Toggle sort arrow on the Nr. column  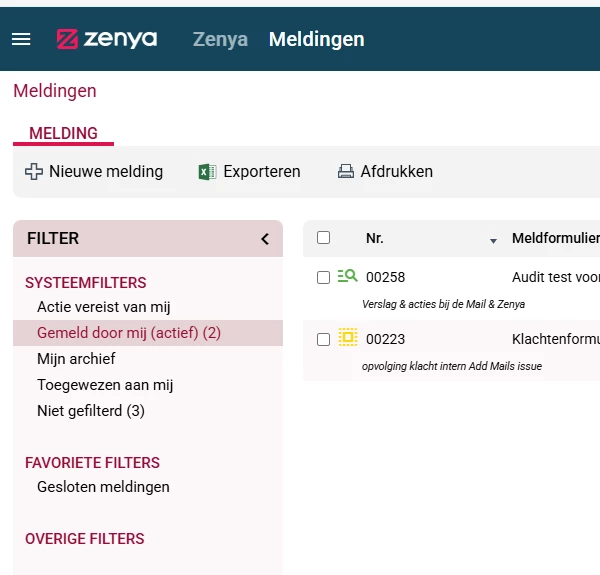pyautogui.click(x=493, y=240)
